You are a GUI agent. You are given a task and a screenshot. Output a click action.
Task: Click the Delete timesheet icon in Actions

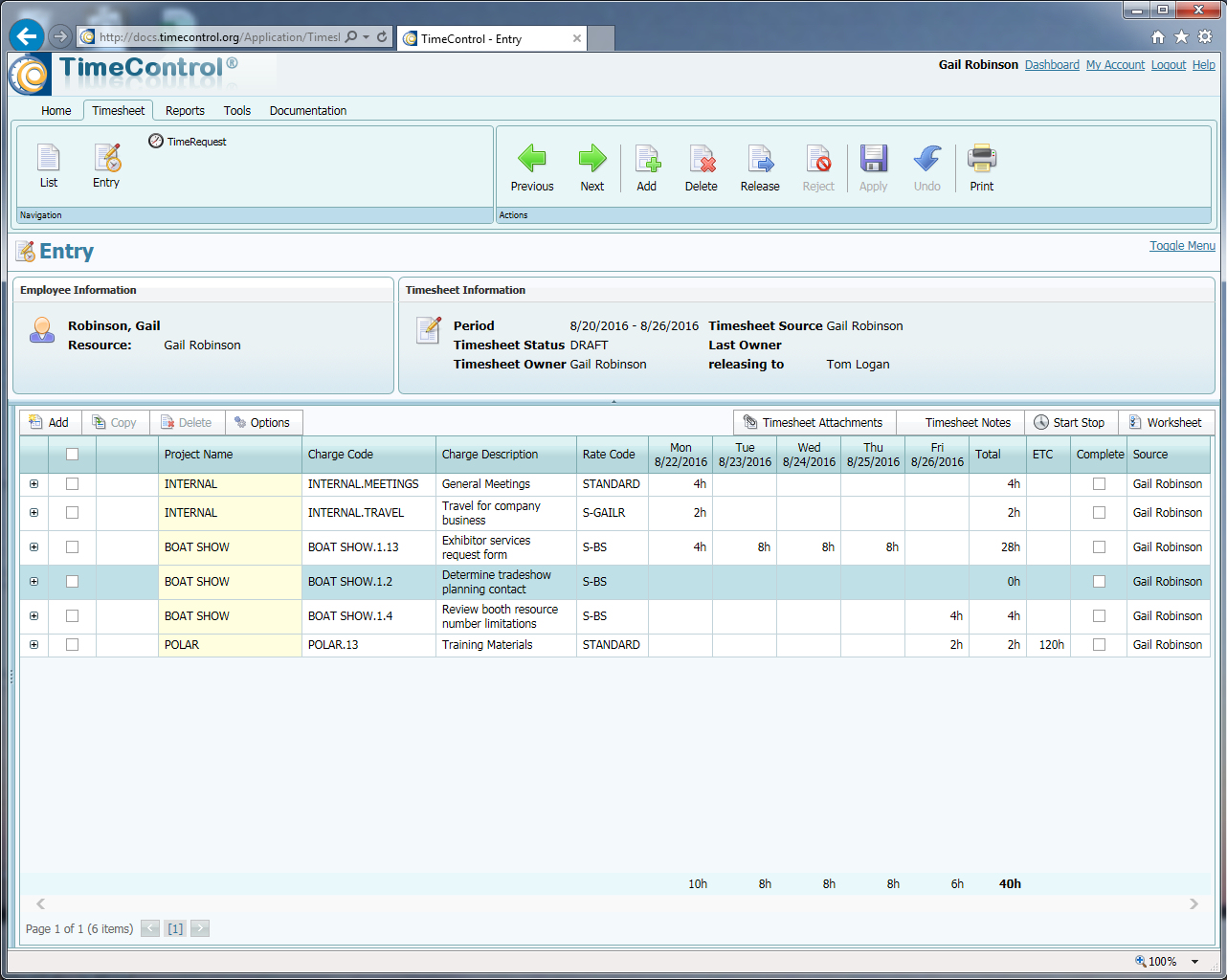click(x=702, y=159)
